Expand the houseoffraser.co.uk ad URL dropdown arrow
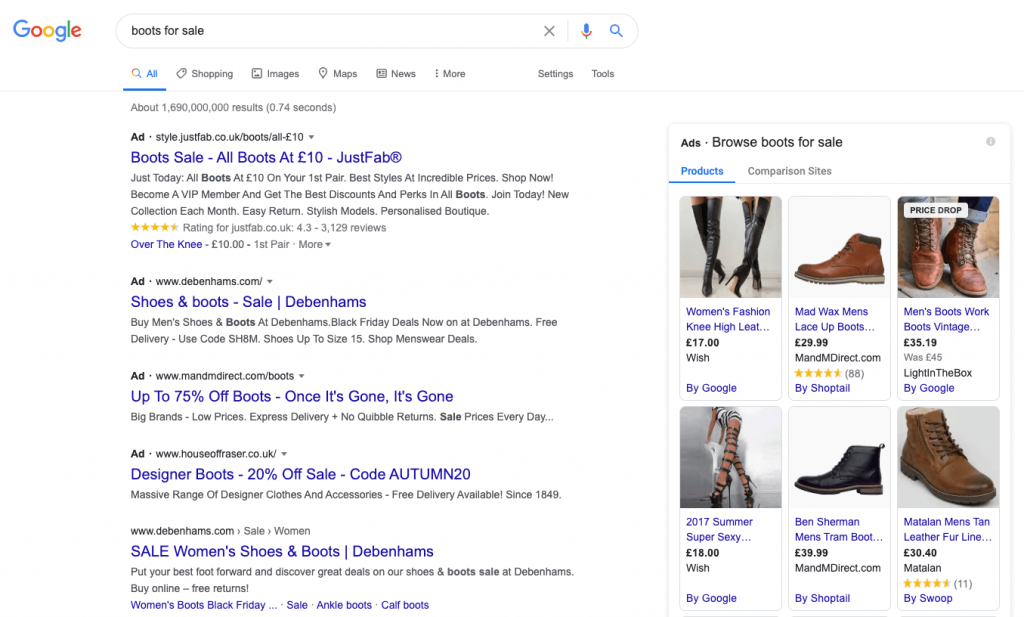 [x=284, y=454]
